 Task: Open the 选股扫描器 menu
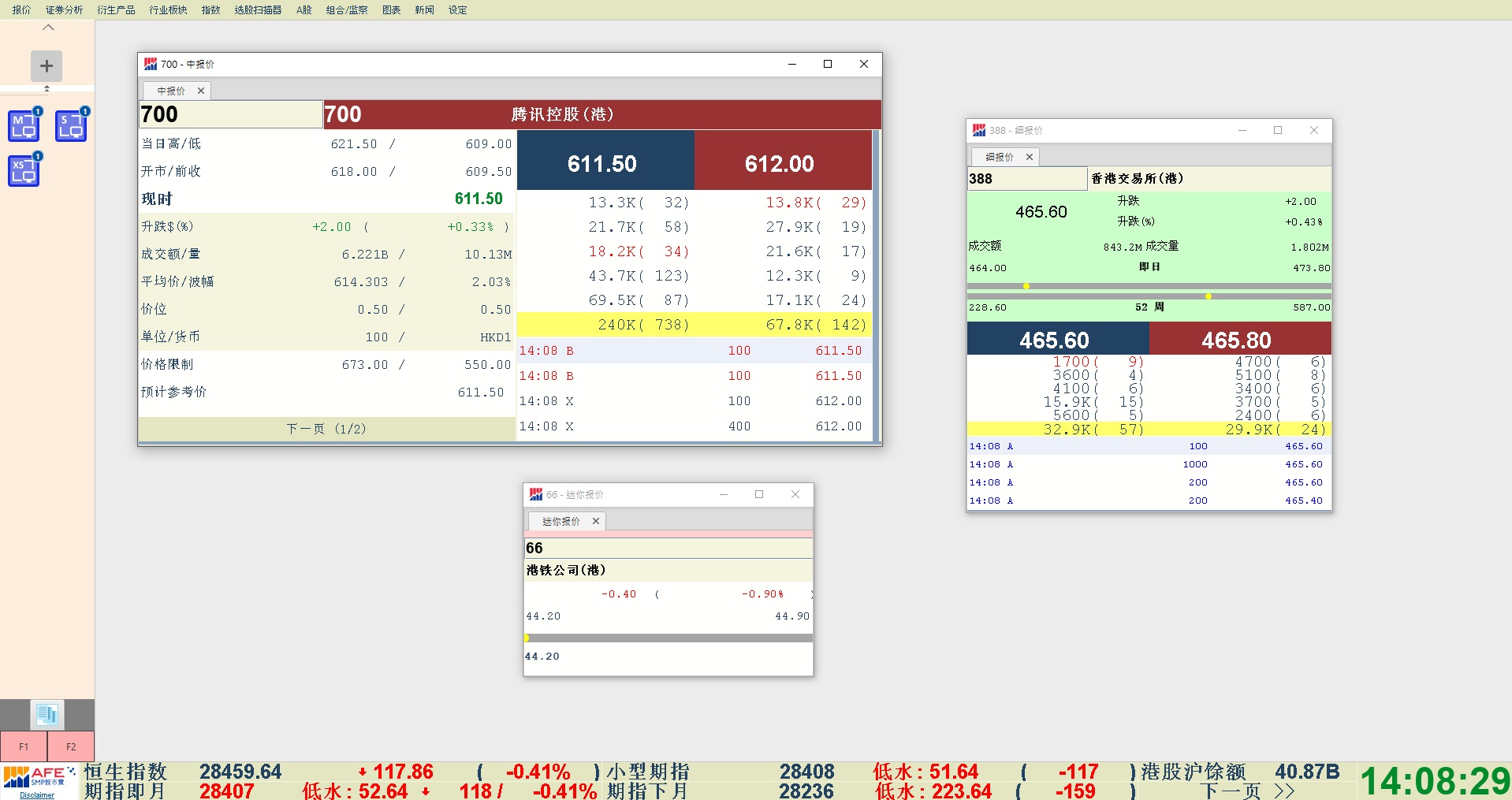click(x=258, y=9)
